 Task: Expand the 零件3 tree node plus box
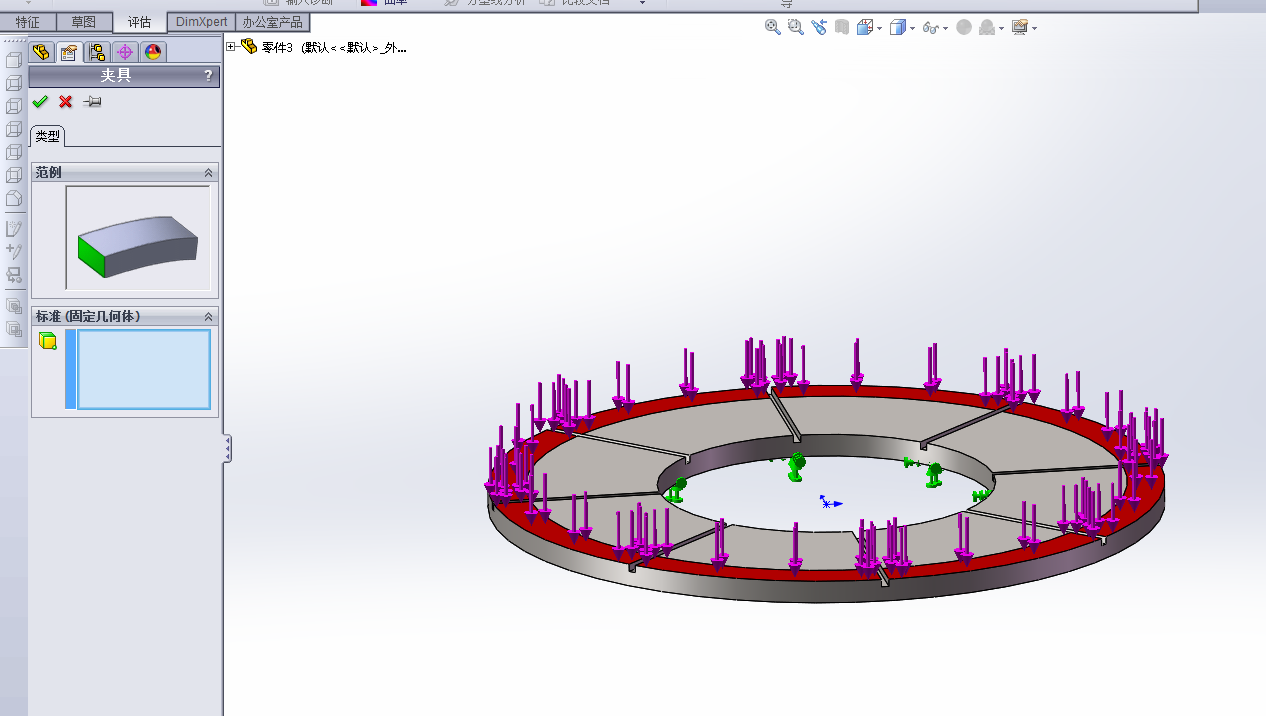pyautogui.click(x=231, y=46)
